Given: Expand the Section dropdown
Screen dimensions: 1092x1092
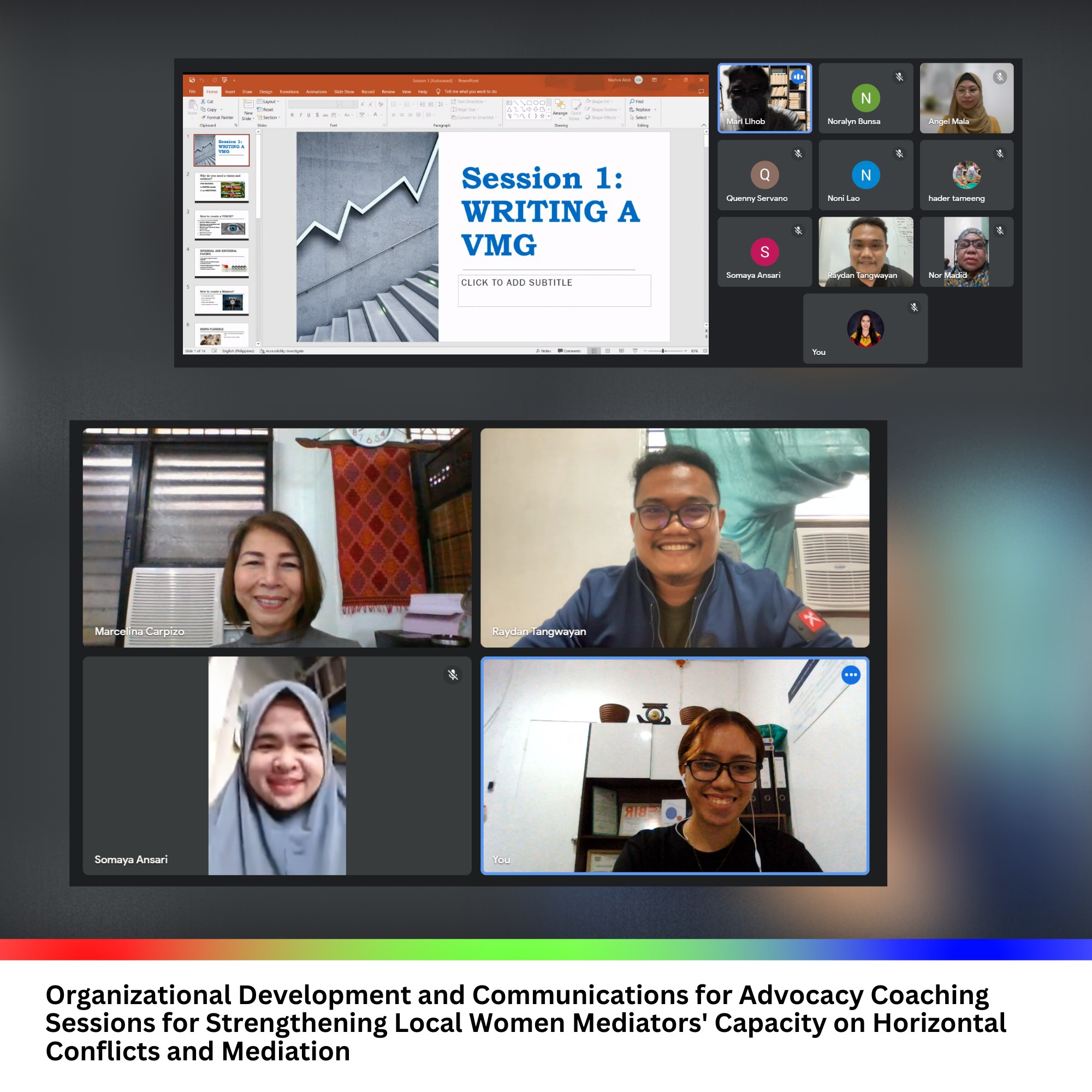Looking at the screenshot, I should tap(269, 117).
